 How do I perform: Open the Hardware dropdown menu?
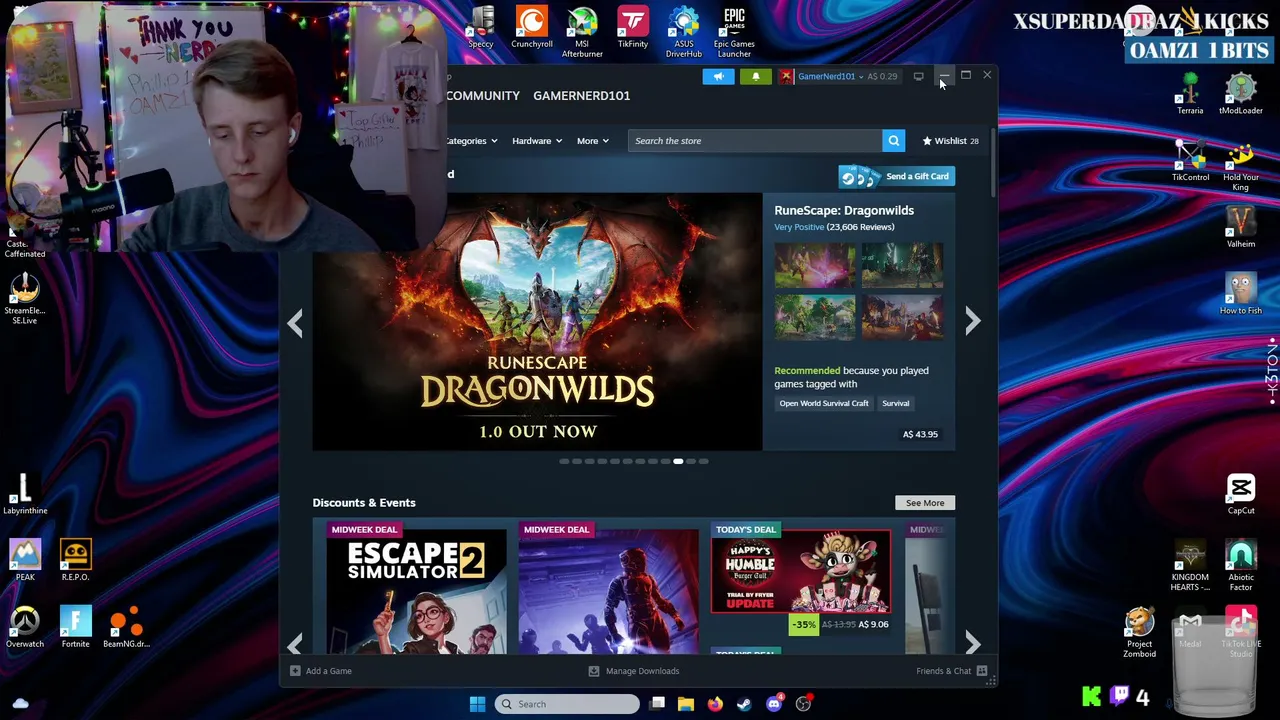click(537, 141)
